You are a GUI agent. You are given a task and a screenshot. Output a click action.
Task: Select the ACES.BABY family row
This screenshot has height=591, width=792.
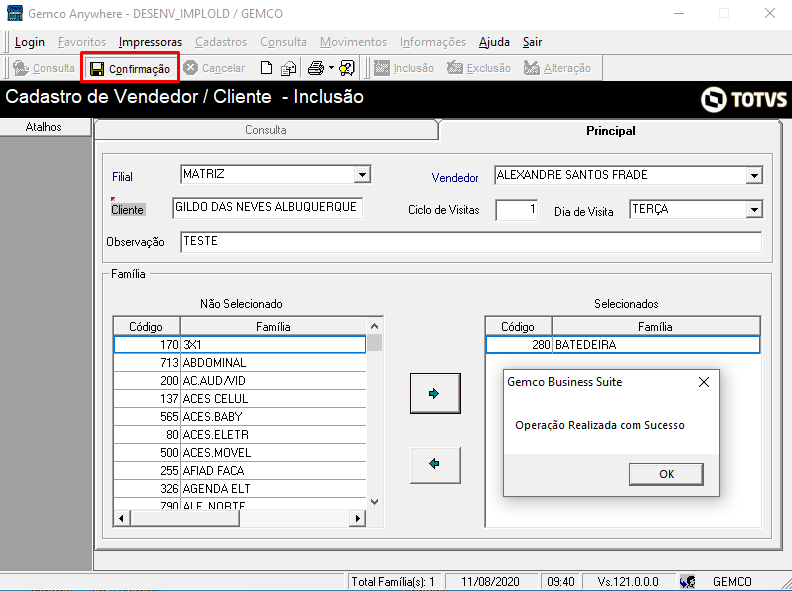click(x=240, y=417)
